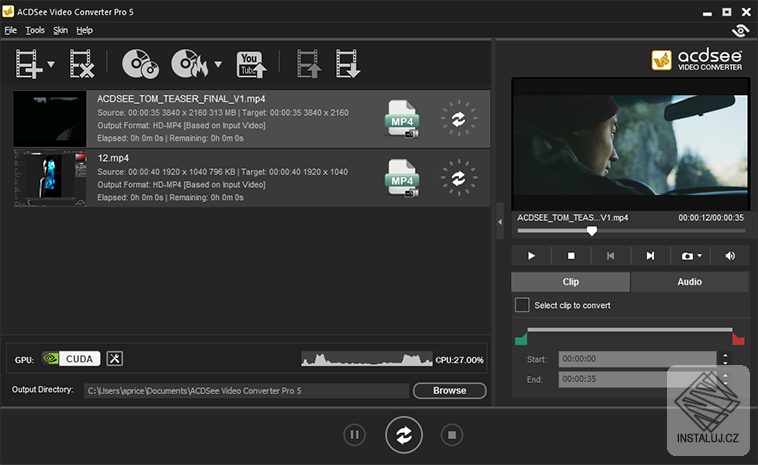Expand the snapshot dropdown arrow

click(x=700, y=256)
